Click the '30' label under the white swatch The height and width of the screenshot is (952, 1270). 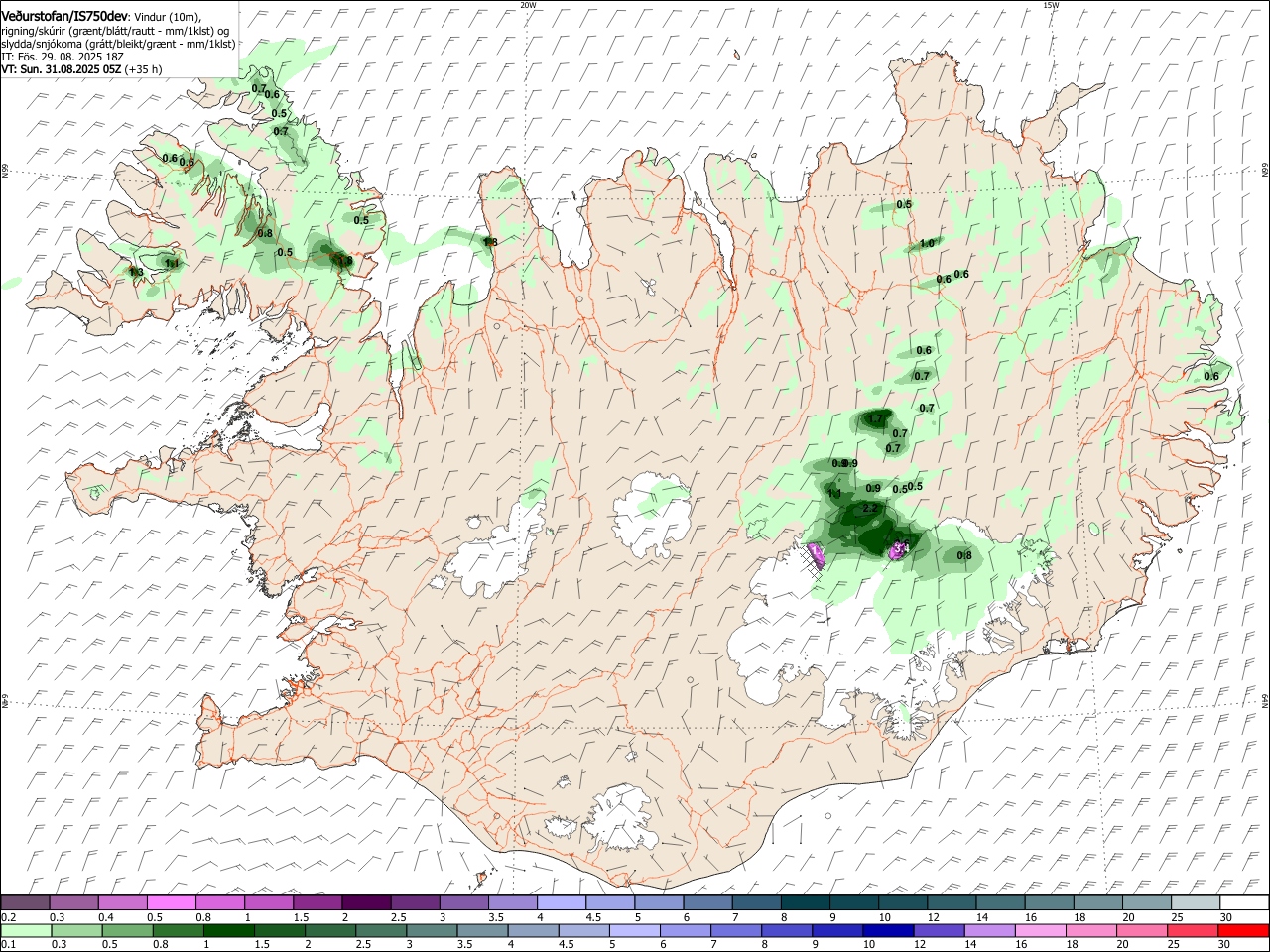tap(1226, 917)
